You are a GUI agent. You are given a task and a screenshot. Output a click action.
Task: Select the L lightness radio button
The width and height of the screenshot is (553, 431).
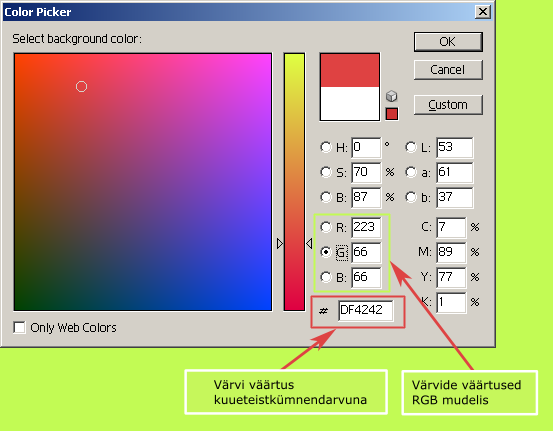411,147
